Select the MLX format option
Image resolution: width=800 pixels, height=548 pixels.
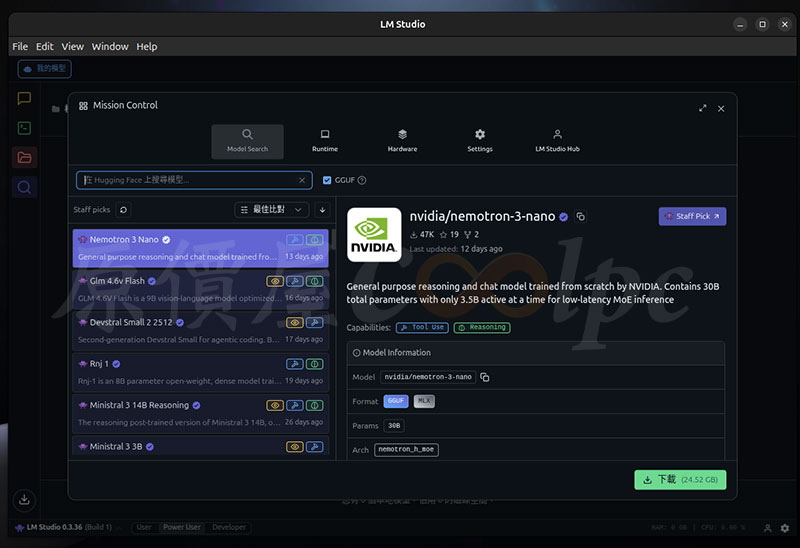tap(424, 401)
